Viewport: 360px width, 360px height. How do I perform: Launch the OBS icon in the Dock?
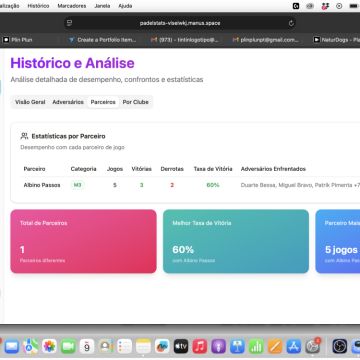click(339, 347)
